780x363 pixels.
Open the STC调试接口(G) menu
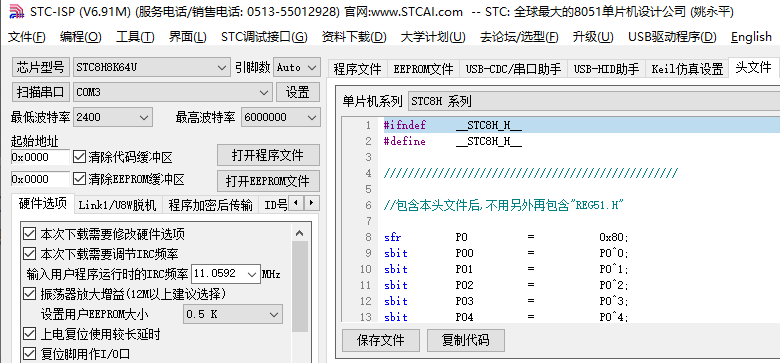(x=264, y=37)
